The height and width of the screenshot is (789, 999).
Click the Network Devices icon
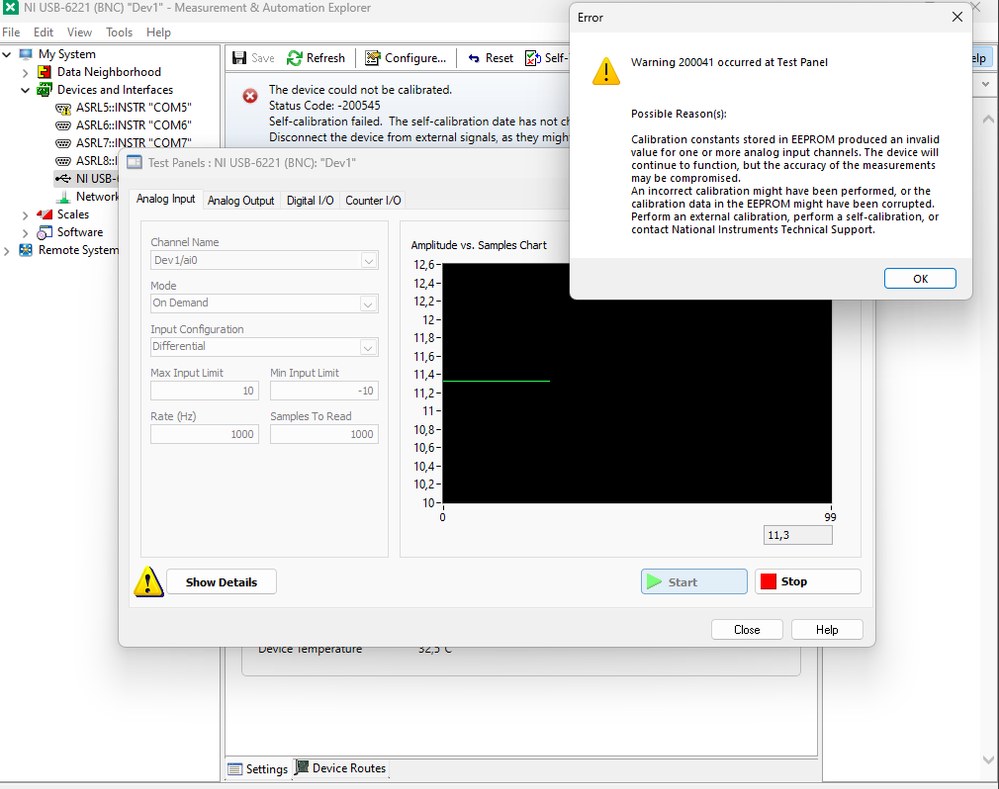pyautogui.click(x=63, y=197)
